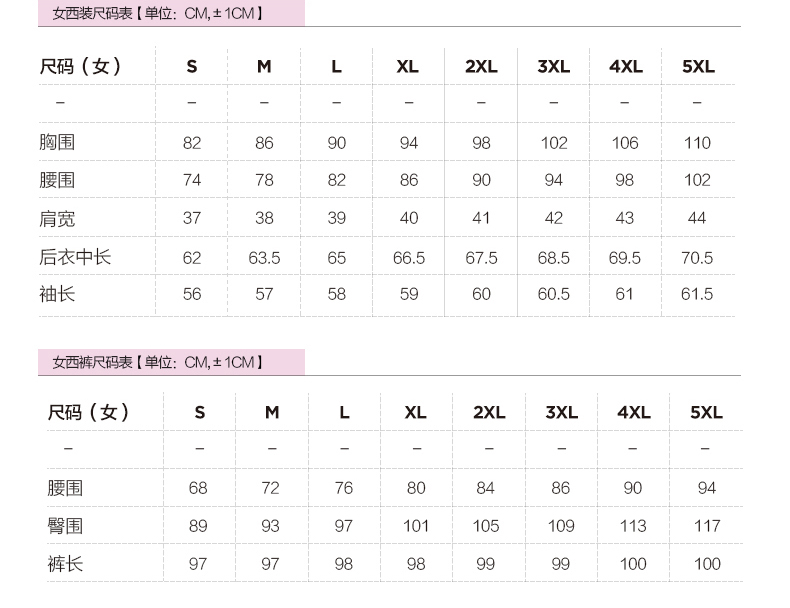Select the 2XL column header in the trousers size table
Viewport: 790px width, 608px height.
click(x=489, y=412)
